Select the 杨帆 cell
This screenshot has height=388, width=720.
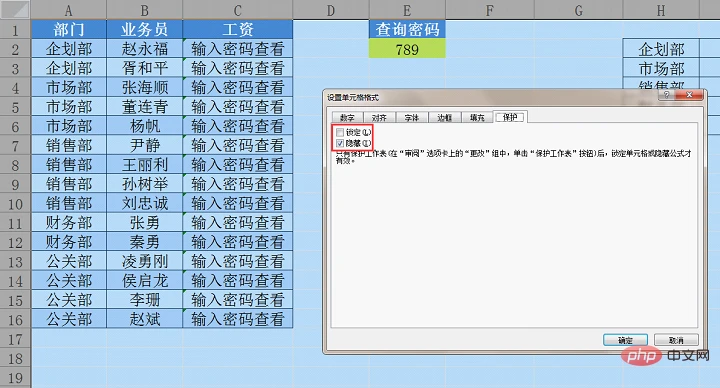pos(144,126)
